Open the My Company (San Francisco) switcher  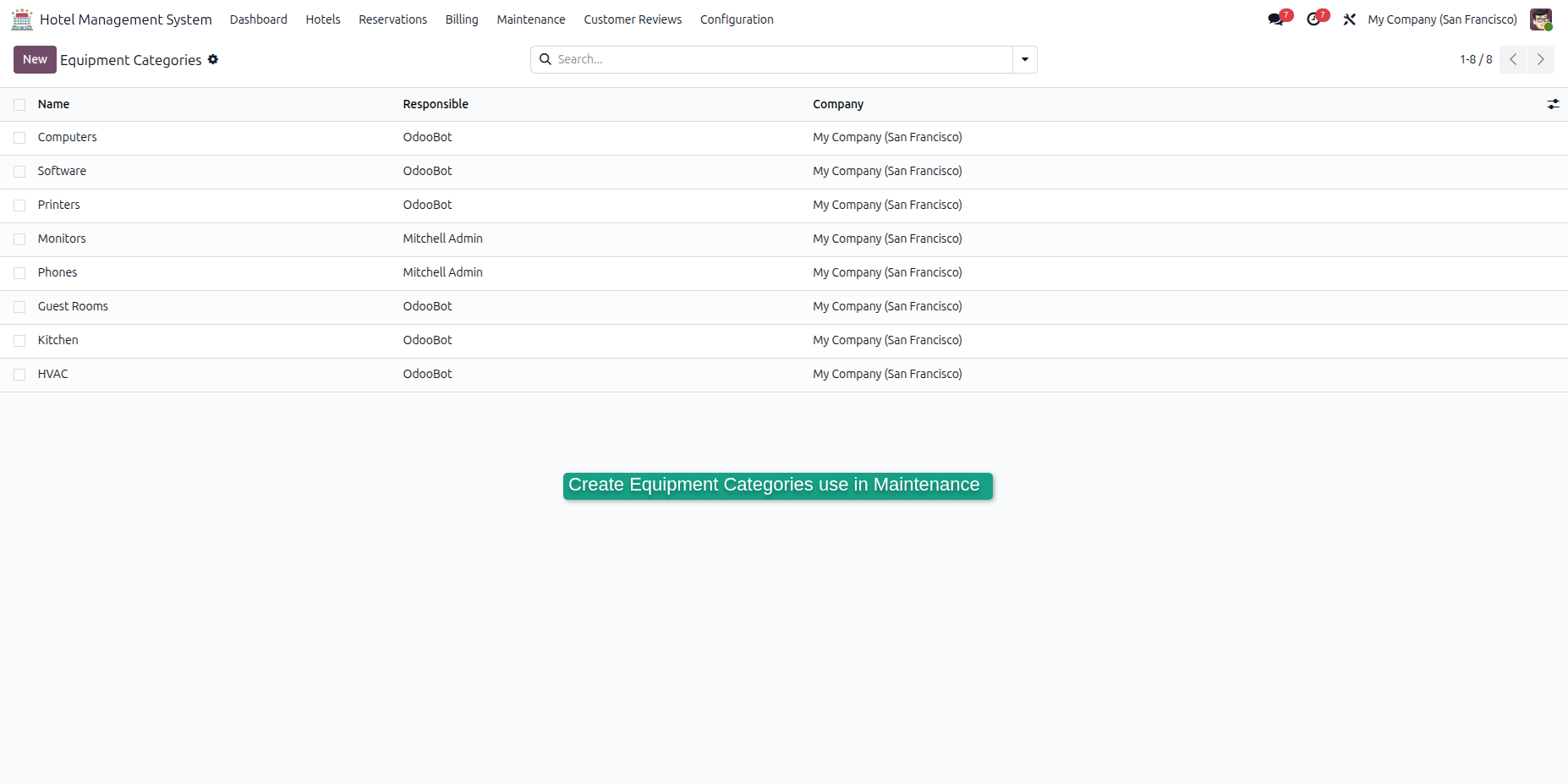(x=1442, y=19)
